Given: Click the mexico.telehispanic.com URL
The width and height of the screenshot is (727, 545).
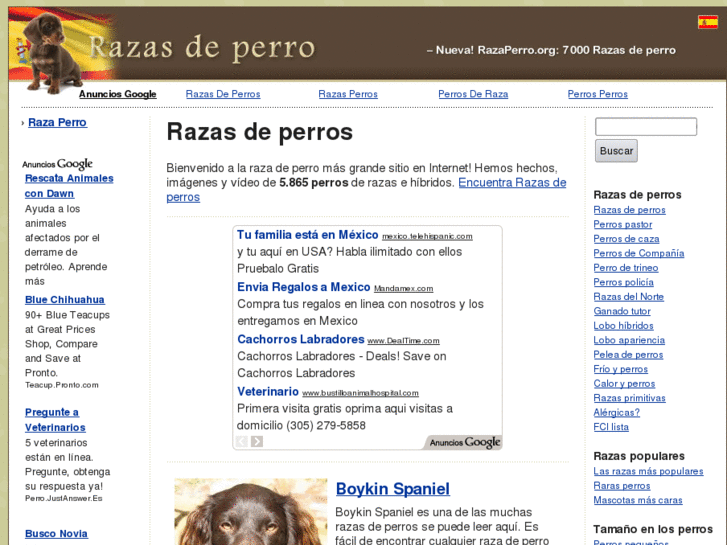Looking at the screenshot, I should click(427, 237).
